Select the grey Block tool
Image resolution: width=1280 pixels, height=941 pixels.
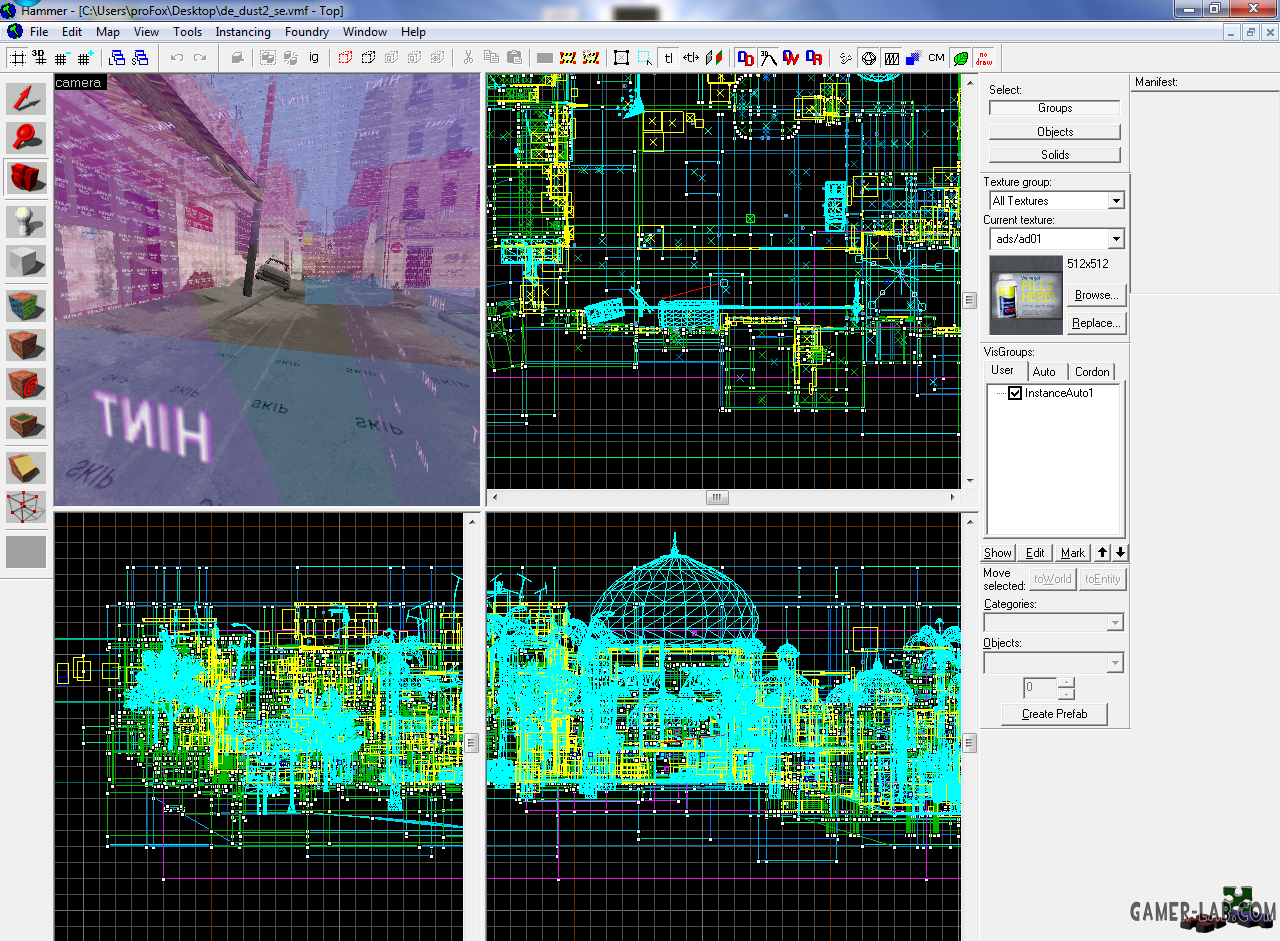pyautogui.click(x=26, y=262)
